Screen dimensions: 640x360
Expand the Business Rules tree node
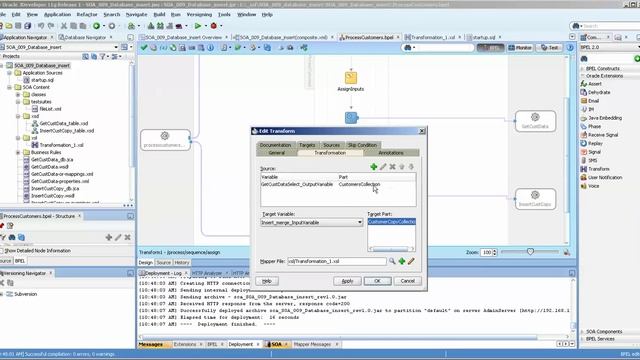tap(18, 152)
